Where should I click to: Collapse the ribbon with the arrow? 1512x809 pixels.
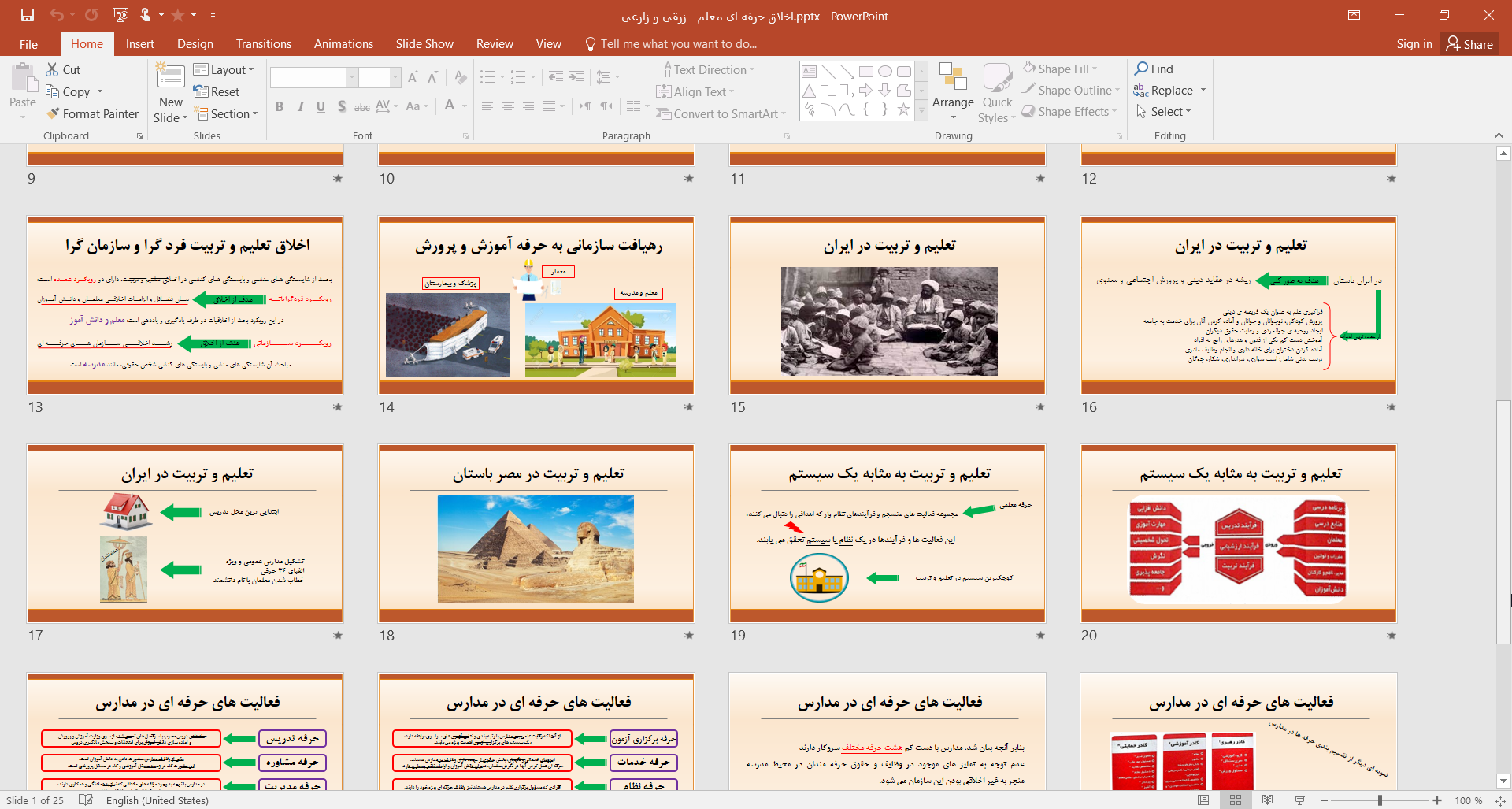pos(1499,135)
